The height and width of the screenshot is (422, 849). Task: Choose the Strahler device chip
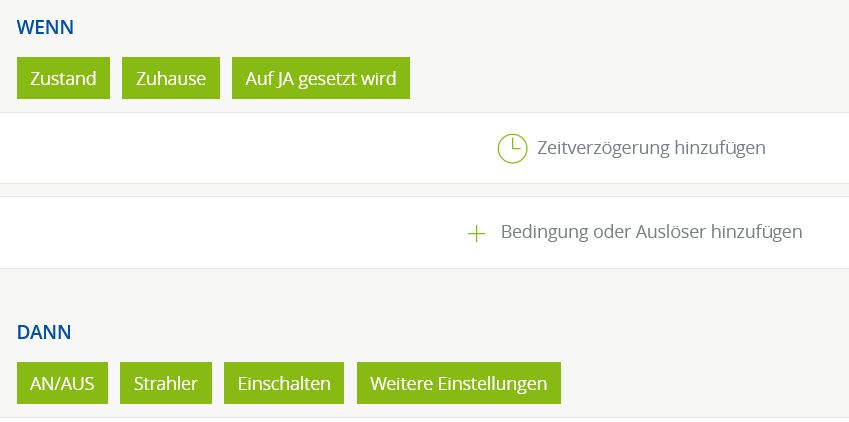coord(166,383)
